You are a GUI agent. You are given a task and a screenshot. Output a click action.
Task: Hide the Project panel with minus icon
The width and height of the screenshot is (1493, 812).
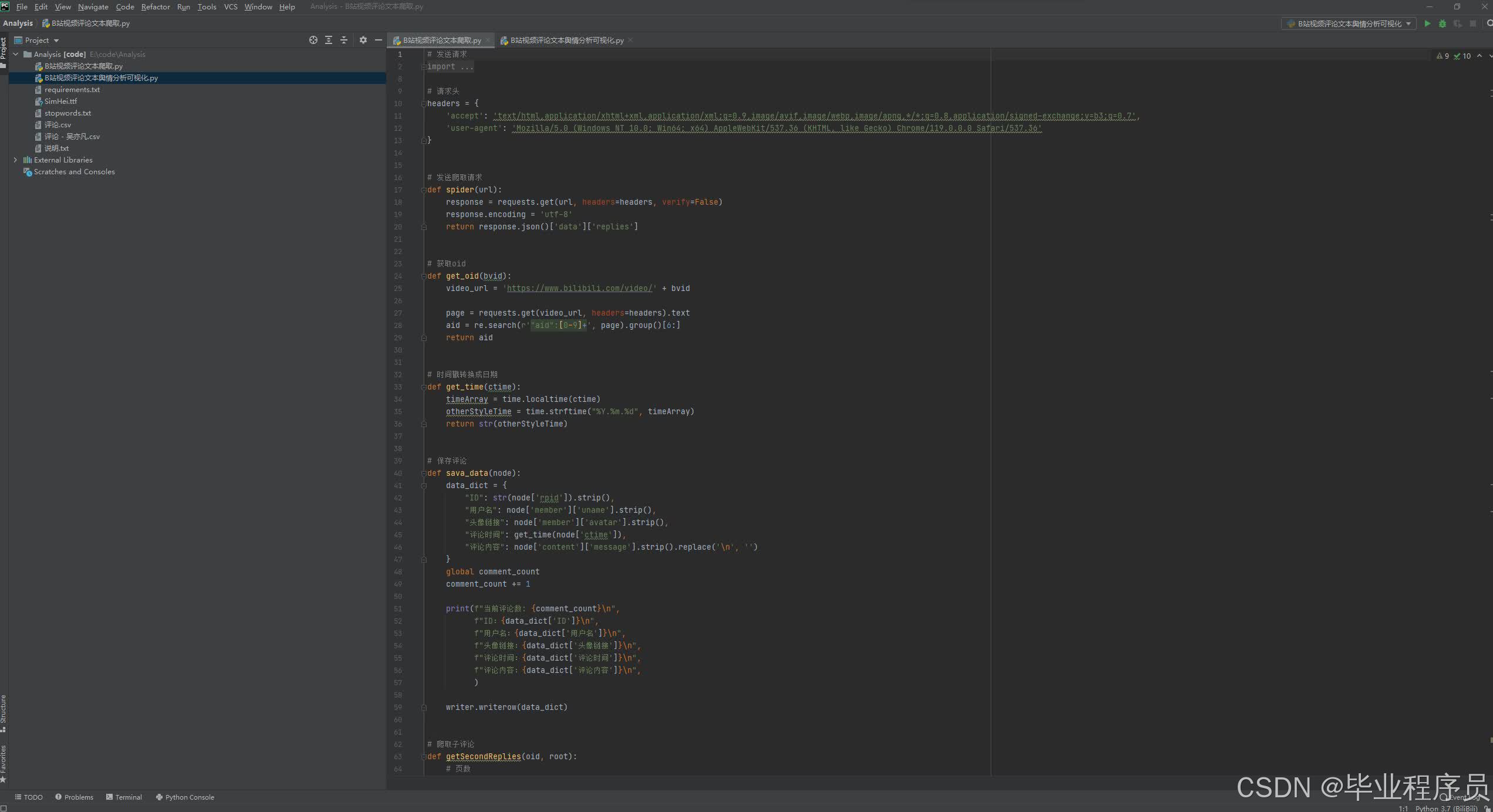(x=379, y=40)
